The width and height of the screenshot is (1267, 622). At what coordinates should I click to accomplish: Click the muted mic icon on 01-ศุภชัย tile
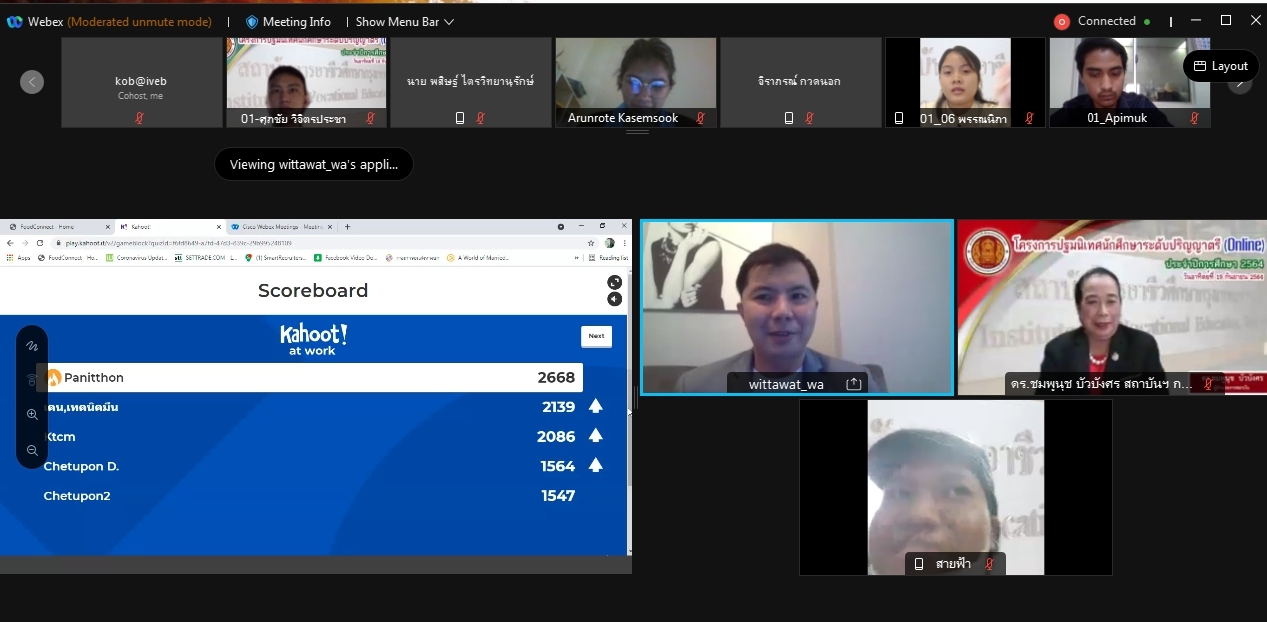tap(370, 118)
